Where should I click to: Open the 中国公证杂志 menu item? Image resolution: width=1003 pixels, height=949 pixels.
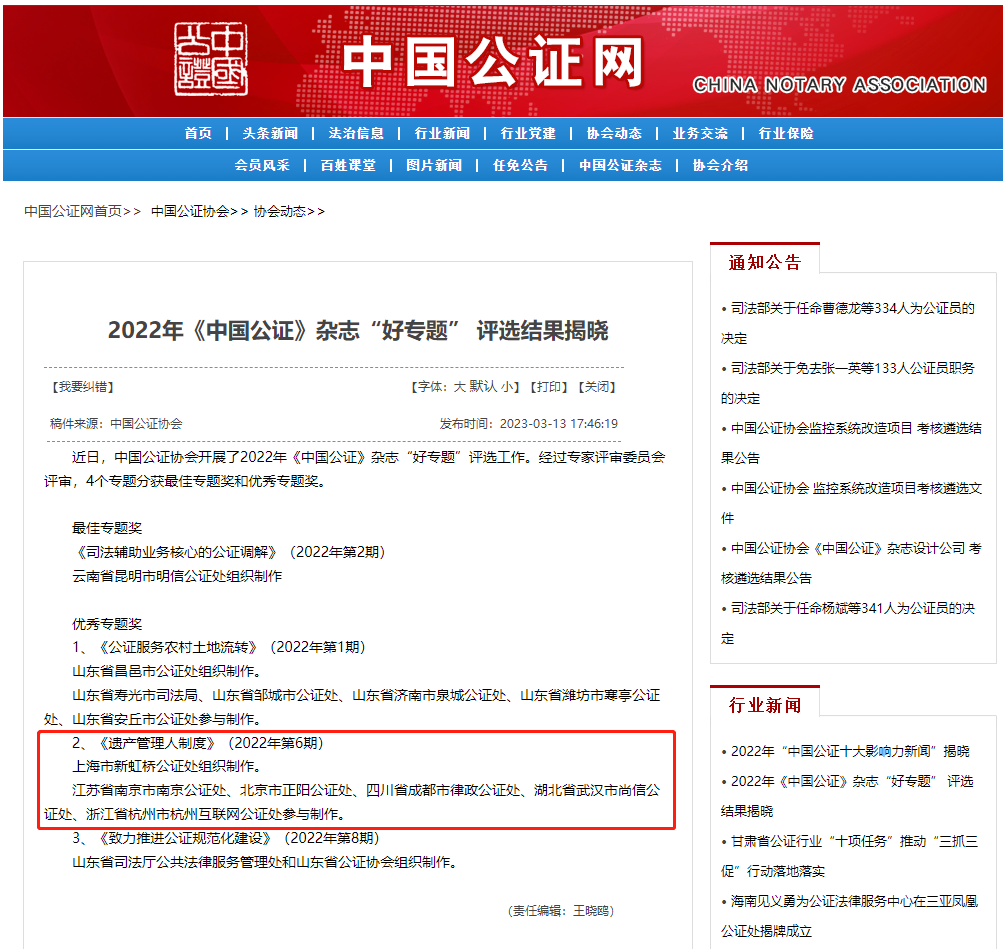[620, 165]
